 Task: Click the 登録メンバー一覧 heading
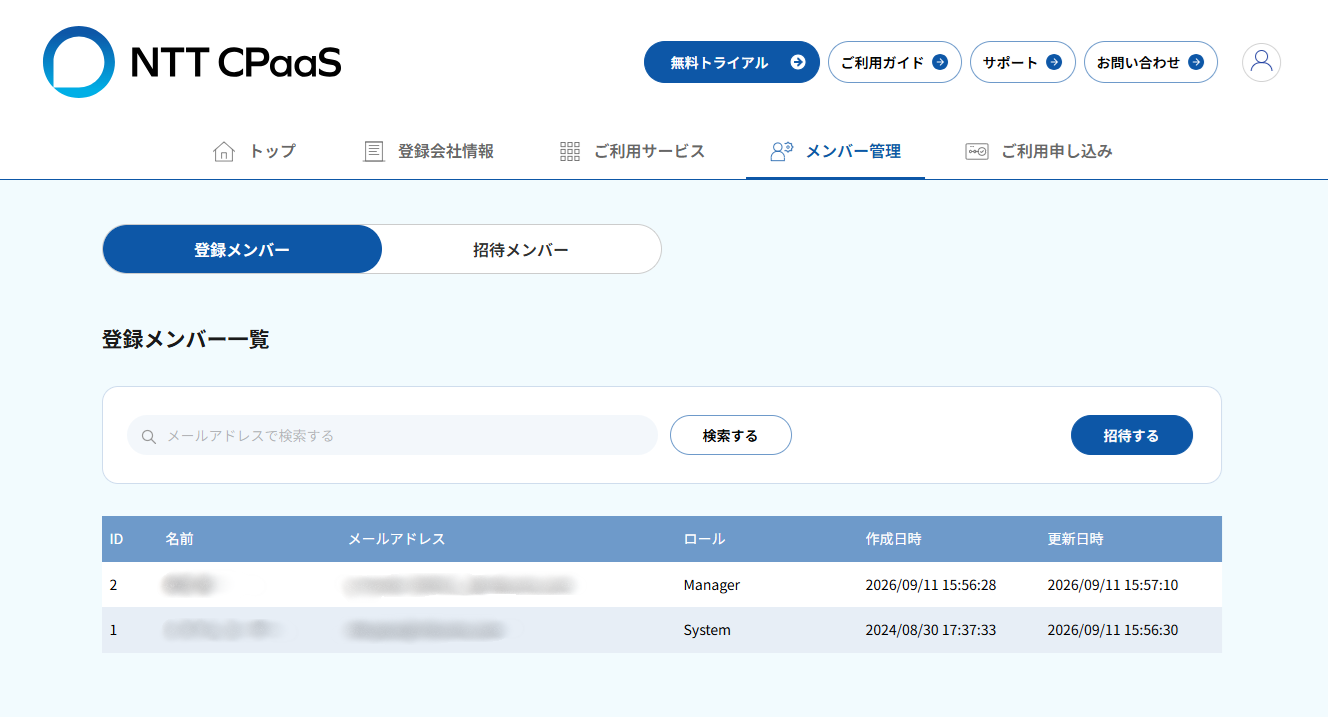coord(186,339)
